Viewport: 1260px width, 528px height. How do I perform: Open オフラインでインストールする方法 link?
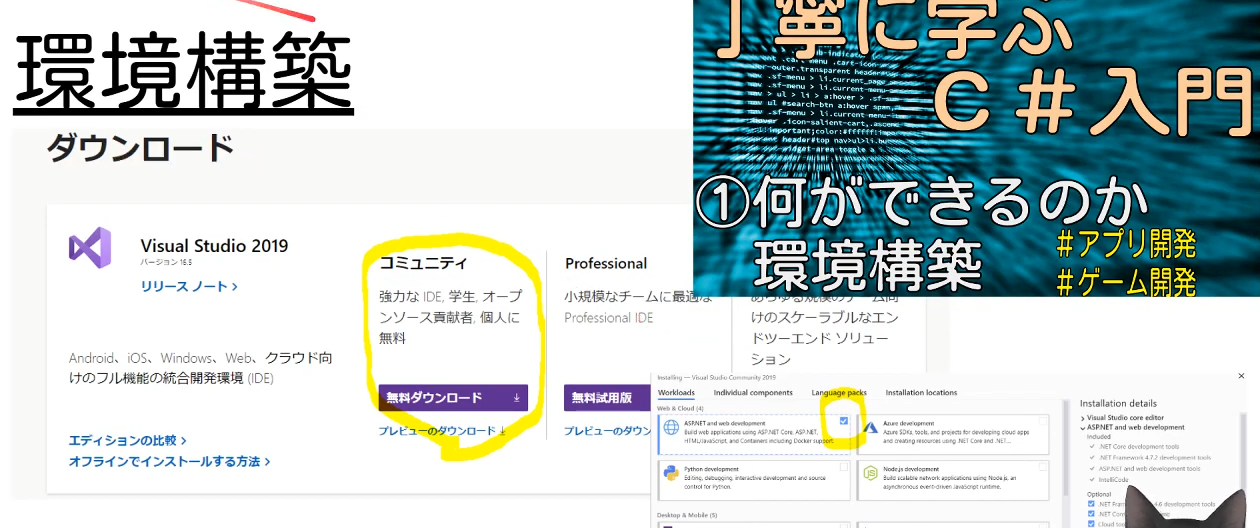169,461
